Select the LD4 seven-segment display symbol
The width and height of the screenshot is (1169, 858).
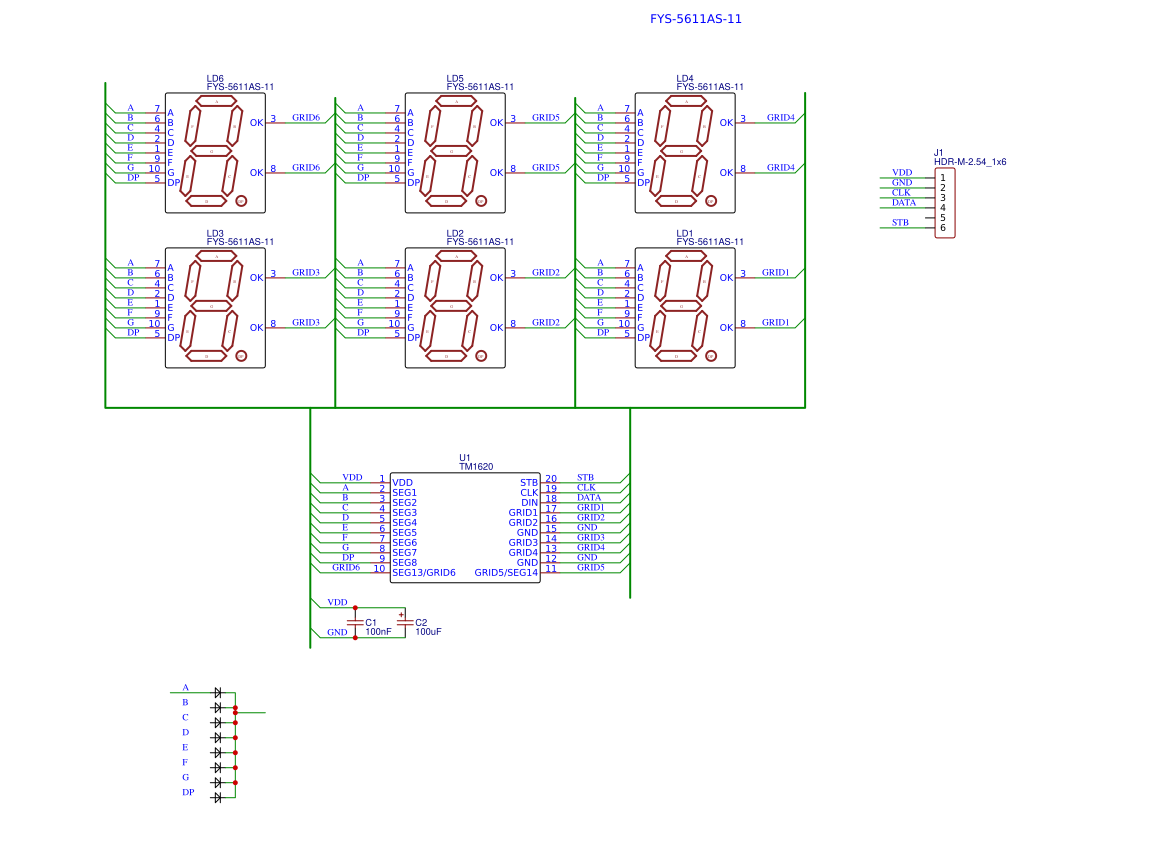click(686, 153)
